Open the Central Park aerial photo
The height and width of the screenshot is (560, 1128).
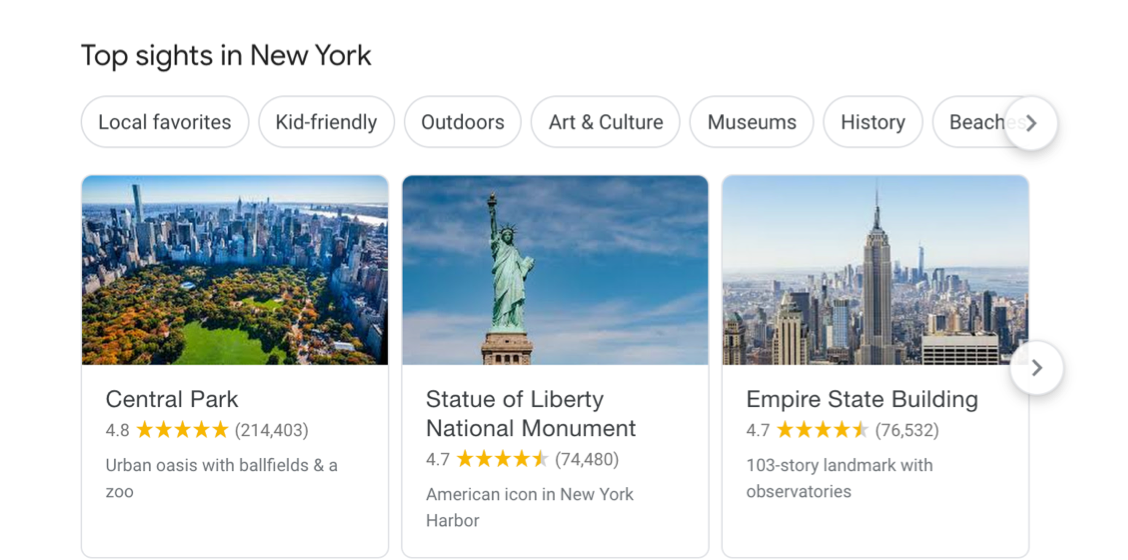click(235, 270)
